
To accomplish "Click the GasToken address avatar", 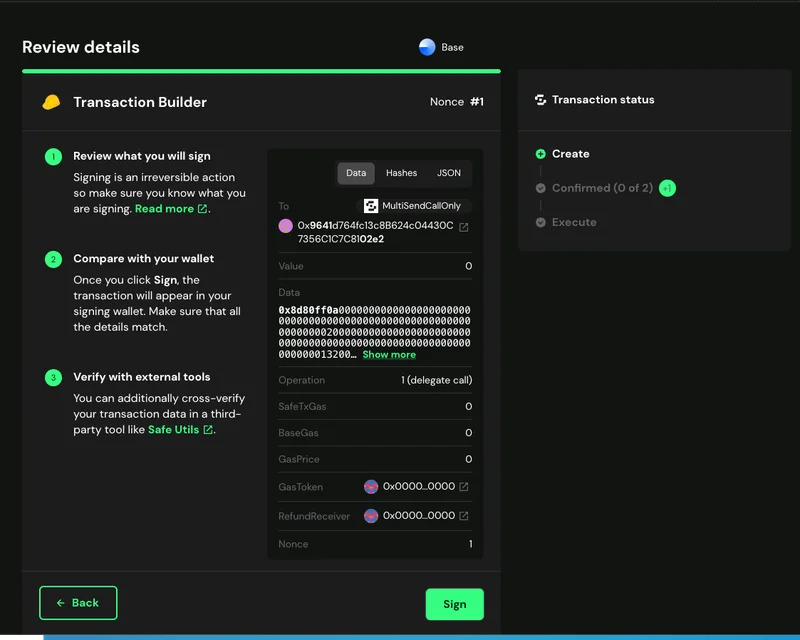I will tap(371, 487).
